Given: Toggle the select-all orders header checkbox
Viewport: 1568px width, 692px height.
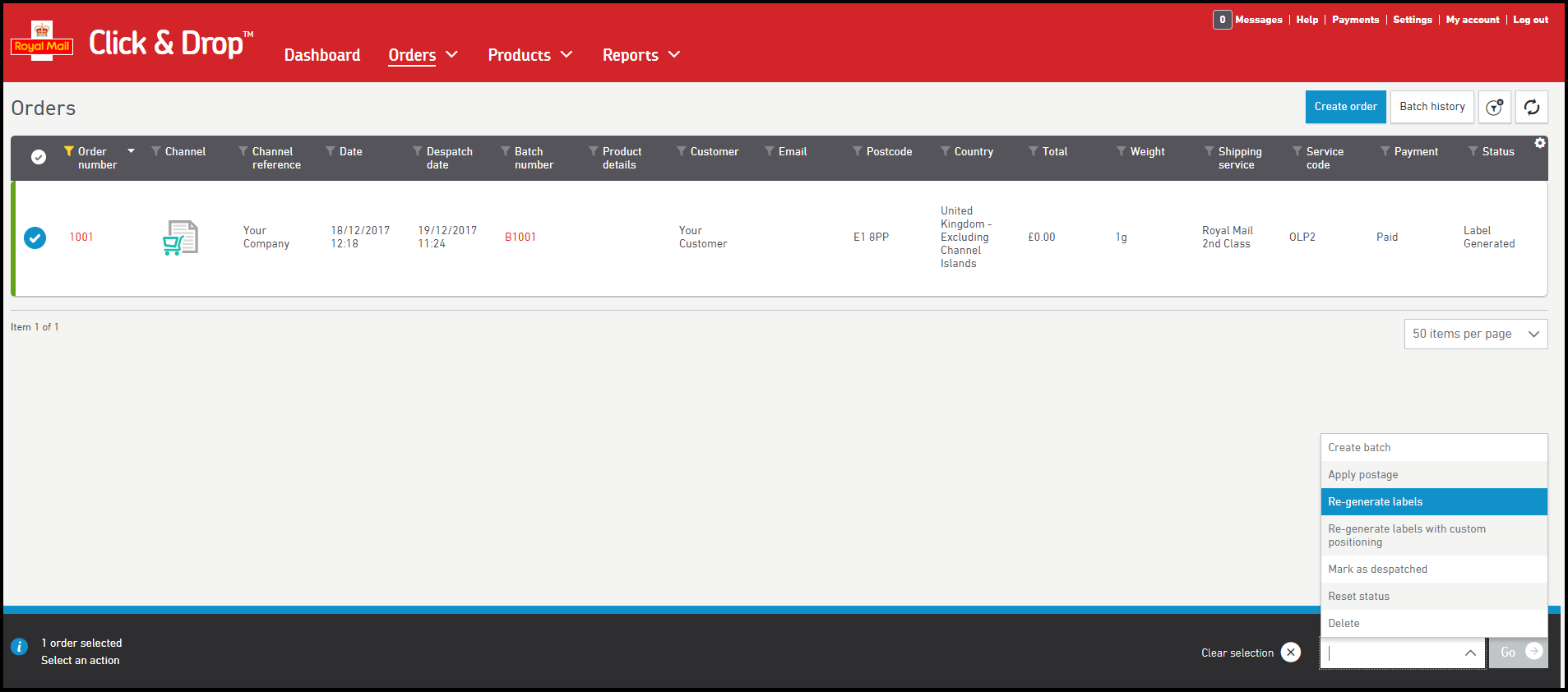Looking at the screenshot, I should [39, 157].
